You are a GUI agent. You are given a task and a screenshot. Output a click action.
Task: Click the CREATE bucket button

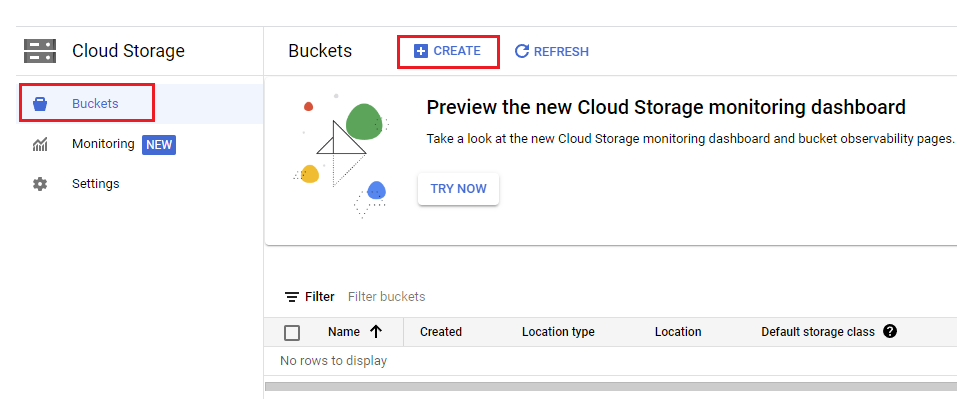(448, 51)
